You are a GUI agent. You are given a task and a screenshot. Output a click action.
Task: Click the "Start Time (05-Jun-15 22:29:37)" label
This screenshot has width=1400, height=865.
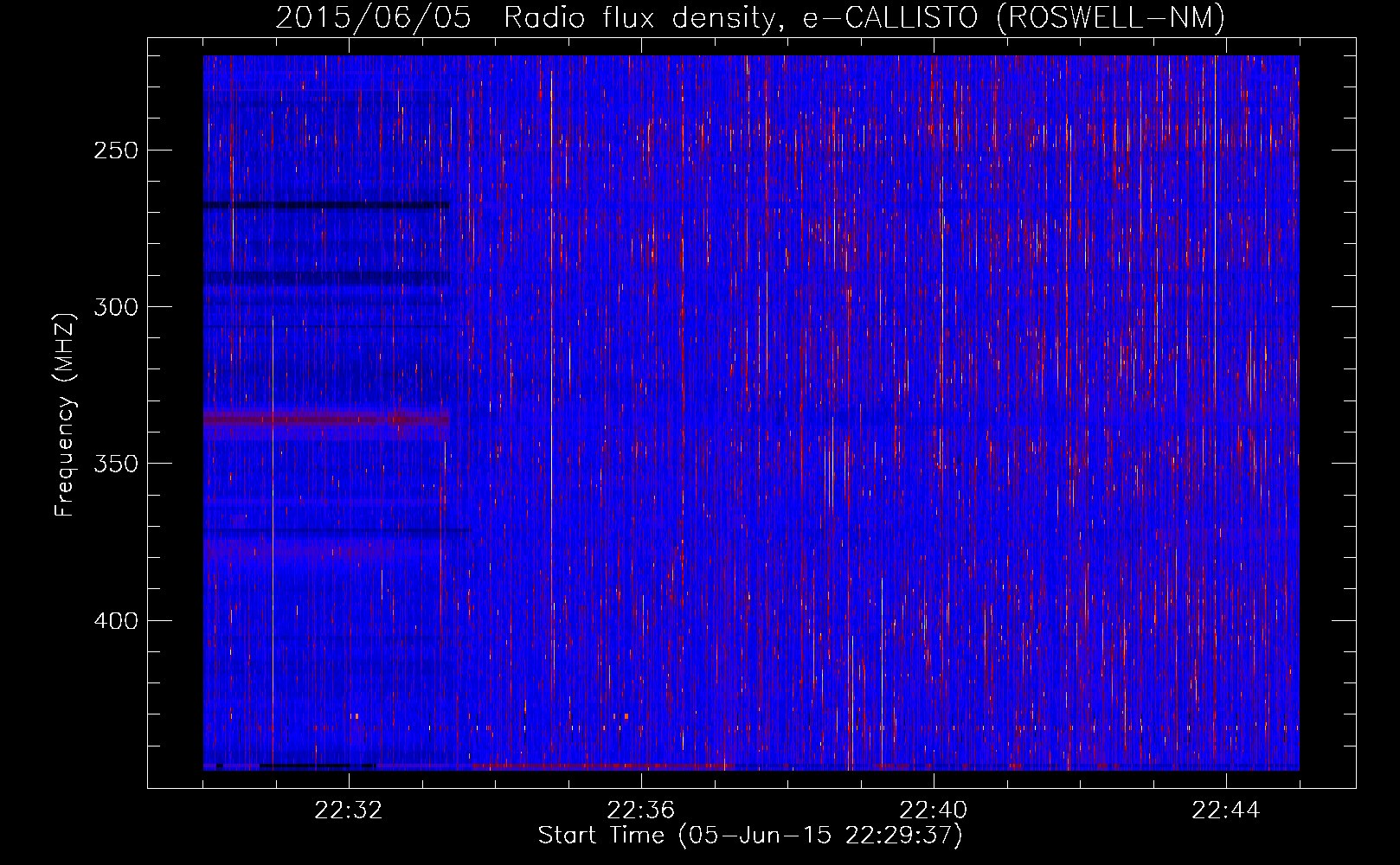click(750, 836)
